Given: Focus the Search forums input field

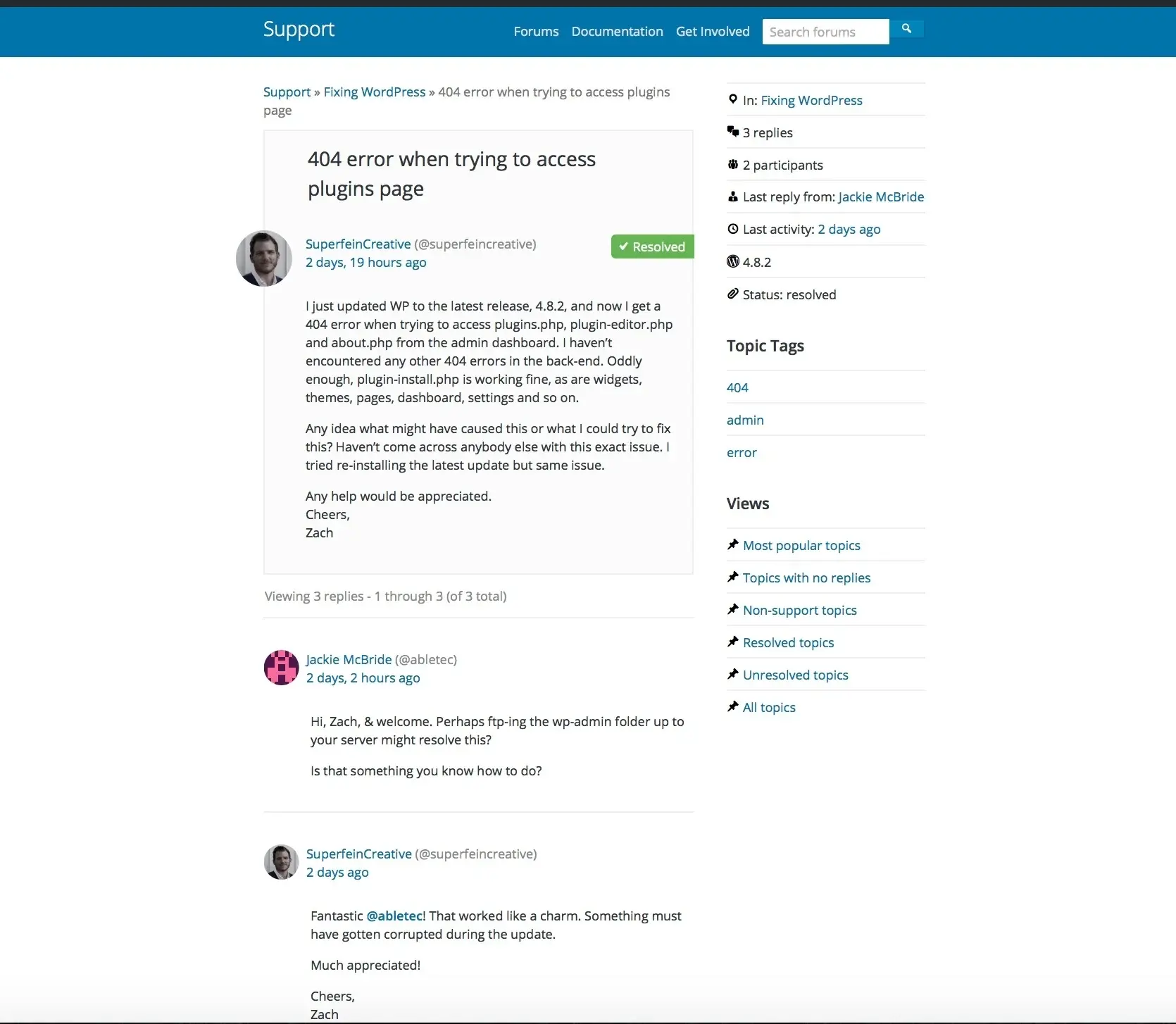Looking at the screenshot, I should [x=825, y=32].
